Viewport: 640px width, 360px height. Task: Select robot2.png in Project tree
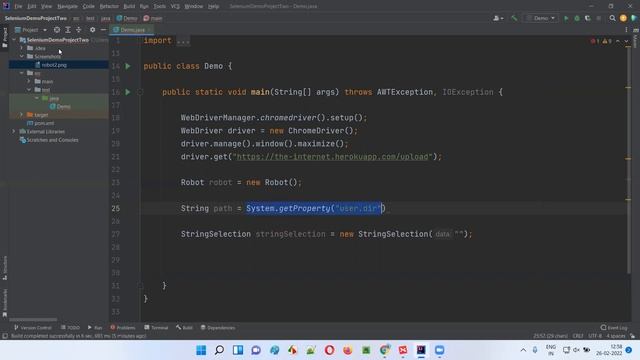click(x=54, y=65)
